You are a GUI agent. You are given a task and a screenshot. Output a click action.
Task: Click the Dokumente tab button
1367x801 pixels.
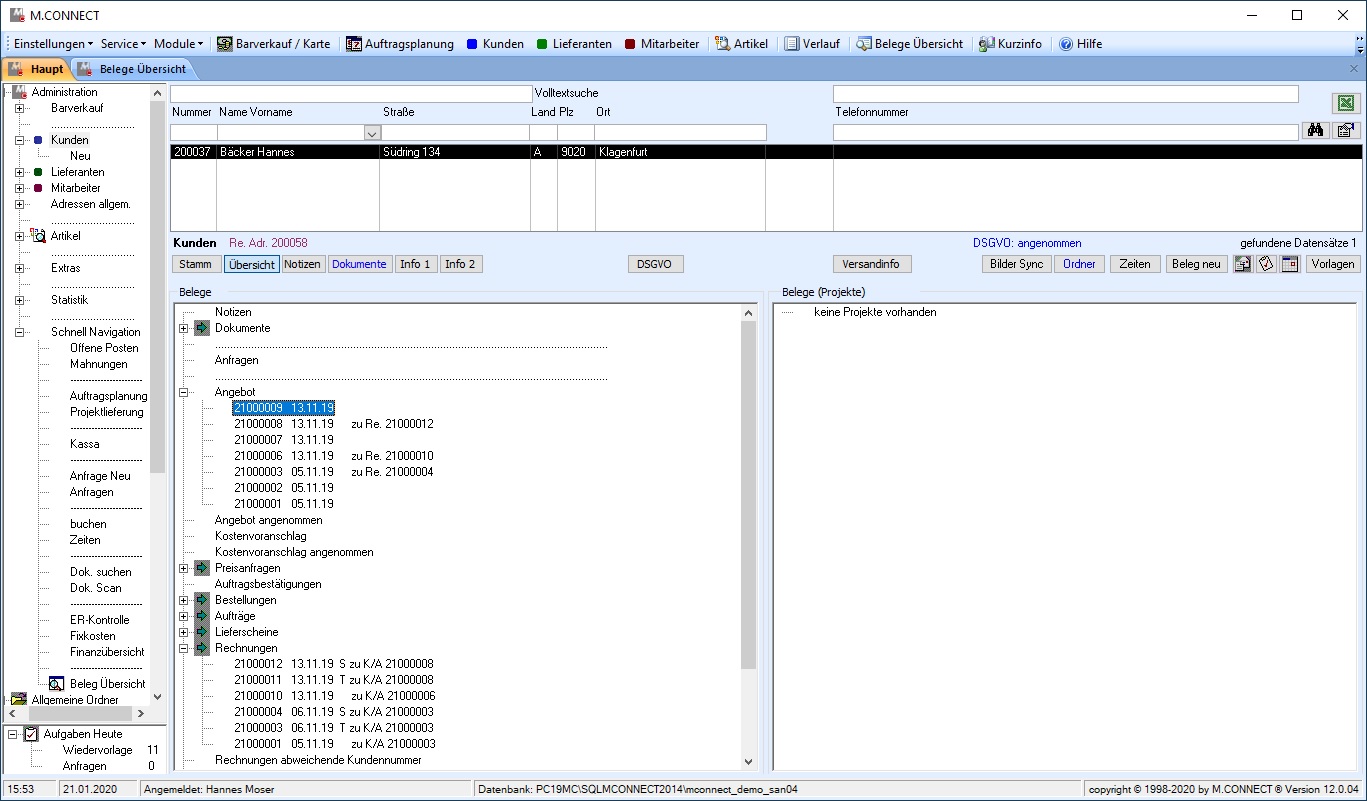(359, 264)
